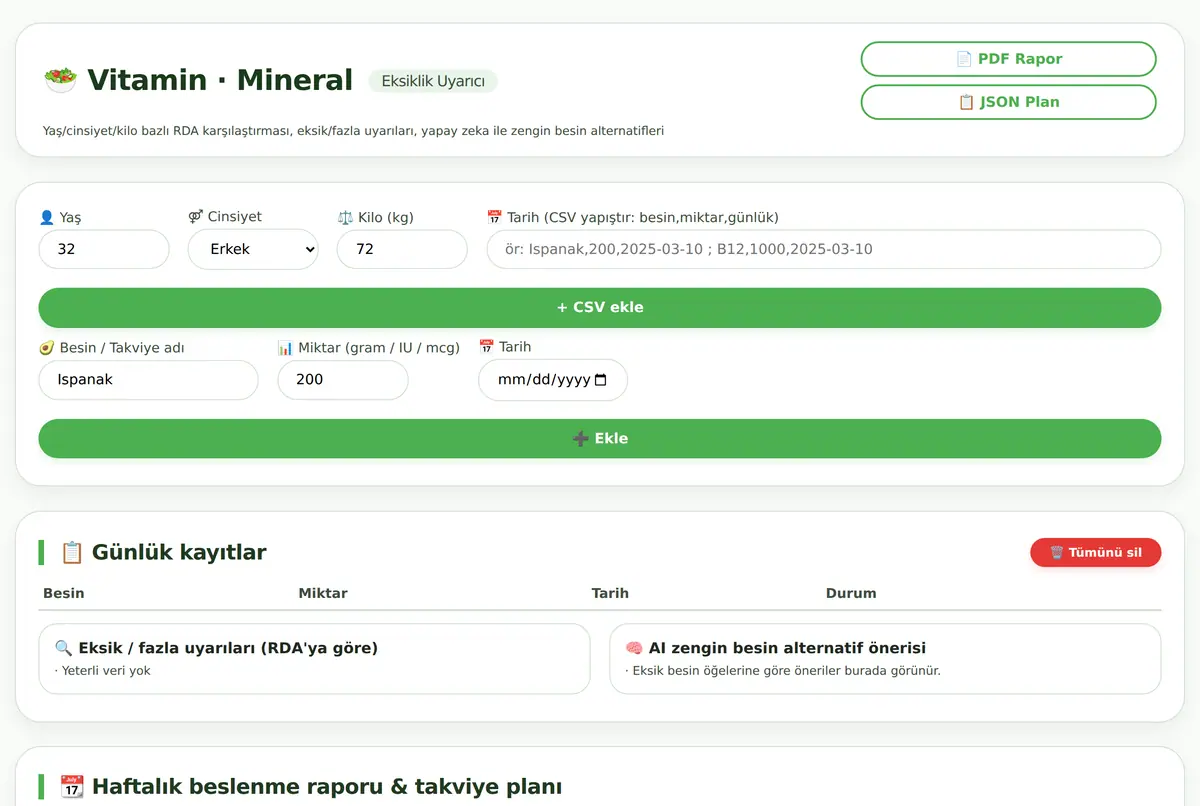
Task: Click the Tarih column header in records table
Action: click(x=610, y=593)
